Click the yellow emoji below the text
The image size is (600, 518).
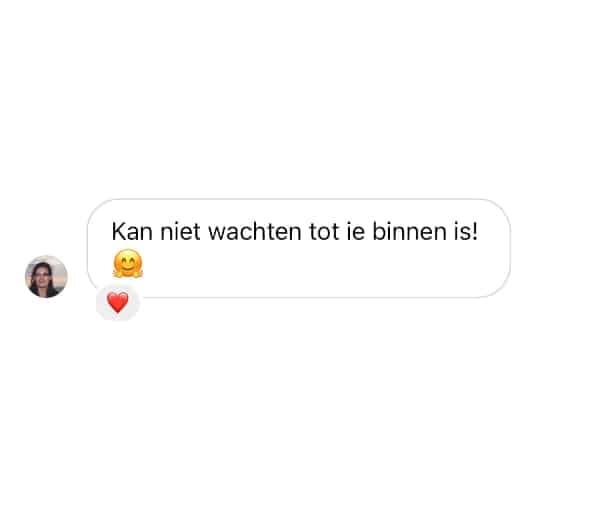tap(128, 263)
